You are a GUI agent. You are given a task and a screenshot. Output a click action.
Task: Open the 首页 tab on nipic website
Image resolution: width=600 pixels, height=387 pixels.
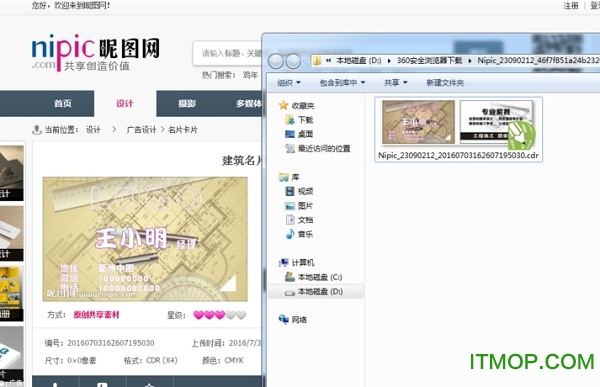pos(63,103)
